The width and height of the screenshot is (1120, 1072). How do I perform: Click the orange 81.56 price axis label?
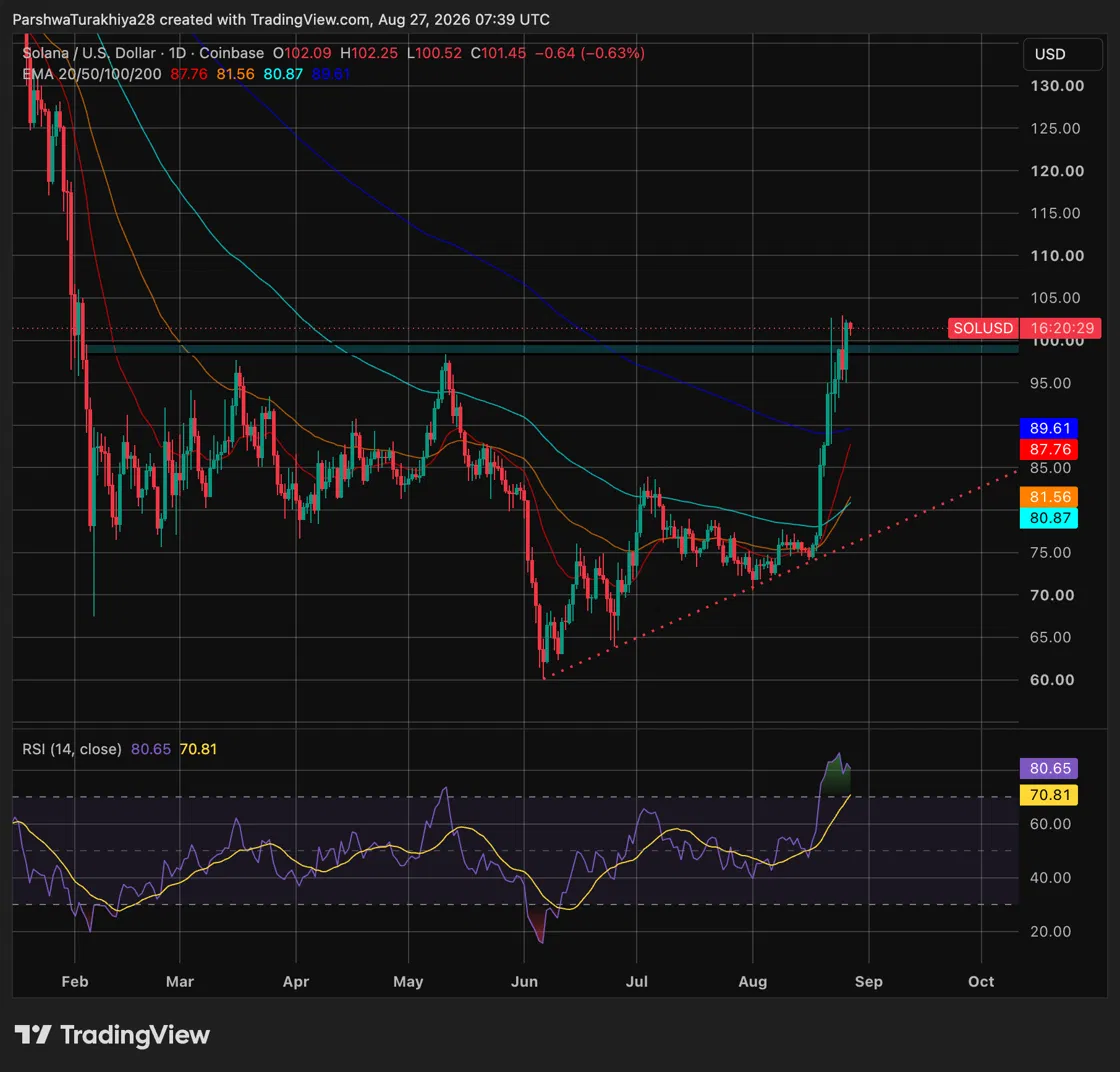1049,496
